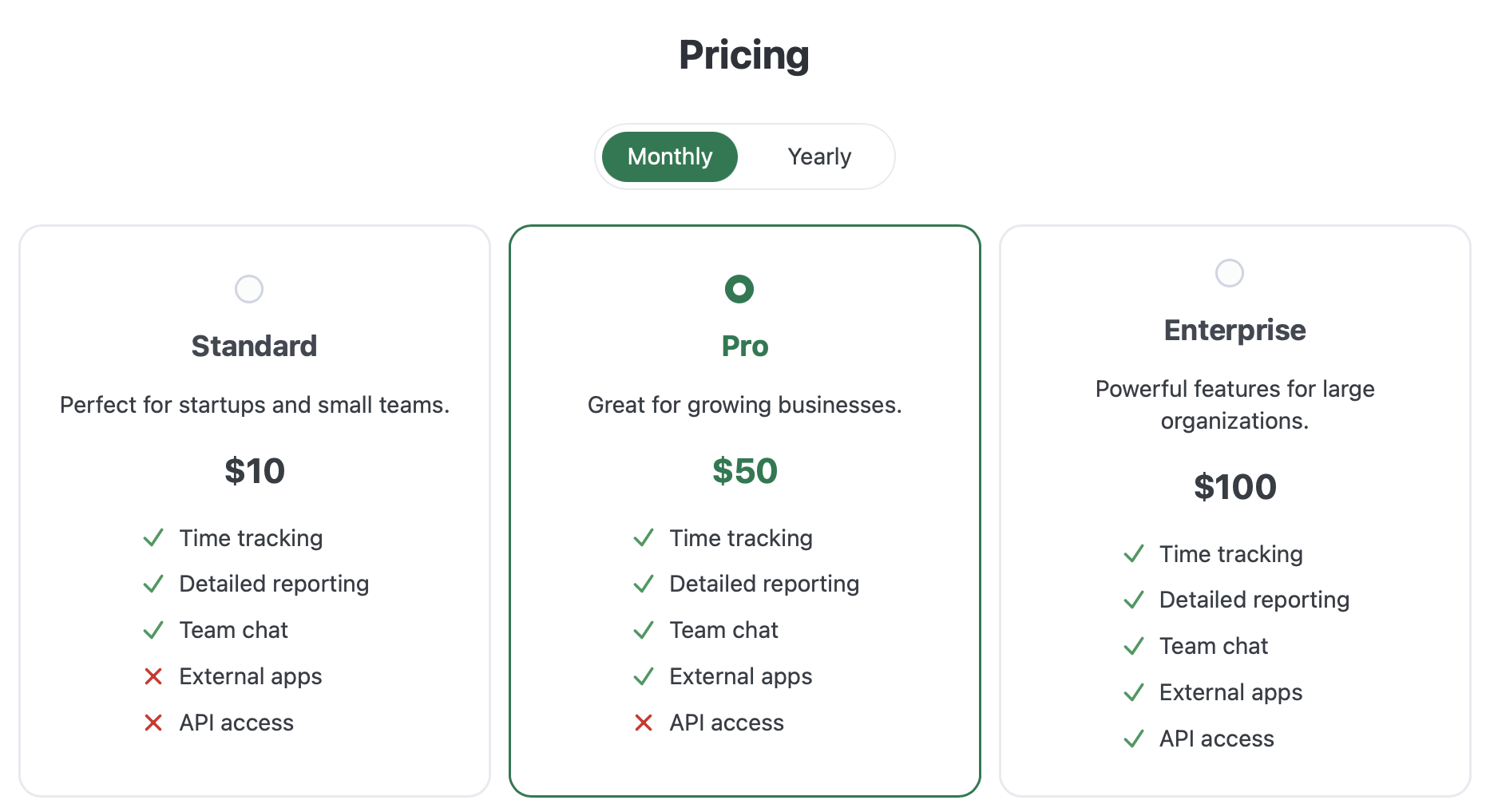Click the red X beside Pro's API access

644,723
